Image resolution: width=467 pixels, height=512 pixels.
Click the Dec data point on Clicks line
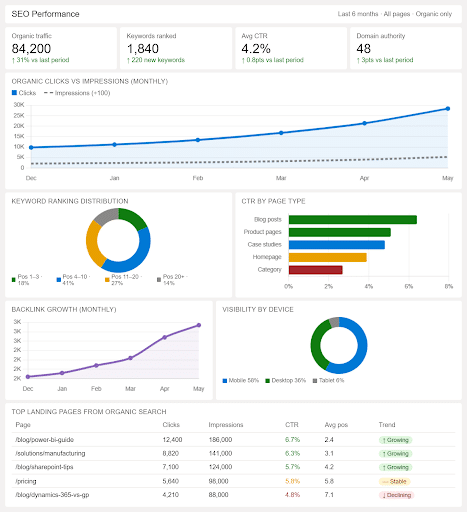point(31,147)
